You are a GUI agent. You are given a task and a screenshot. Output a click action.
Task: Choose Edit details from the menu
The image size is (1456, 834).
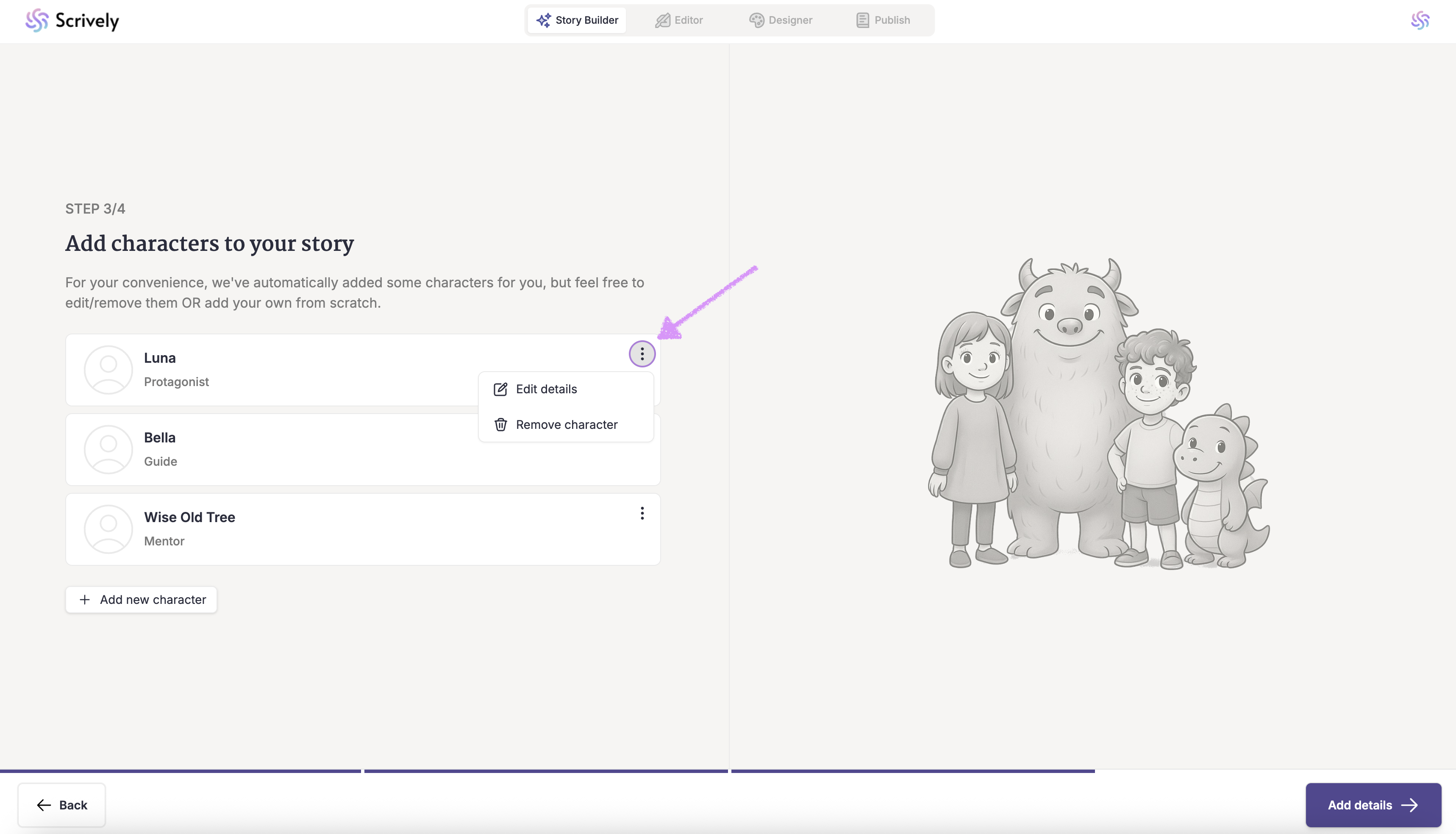click(x=546, y=389)
